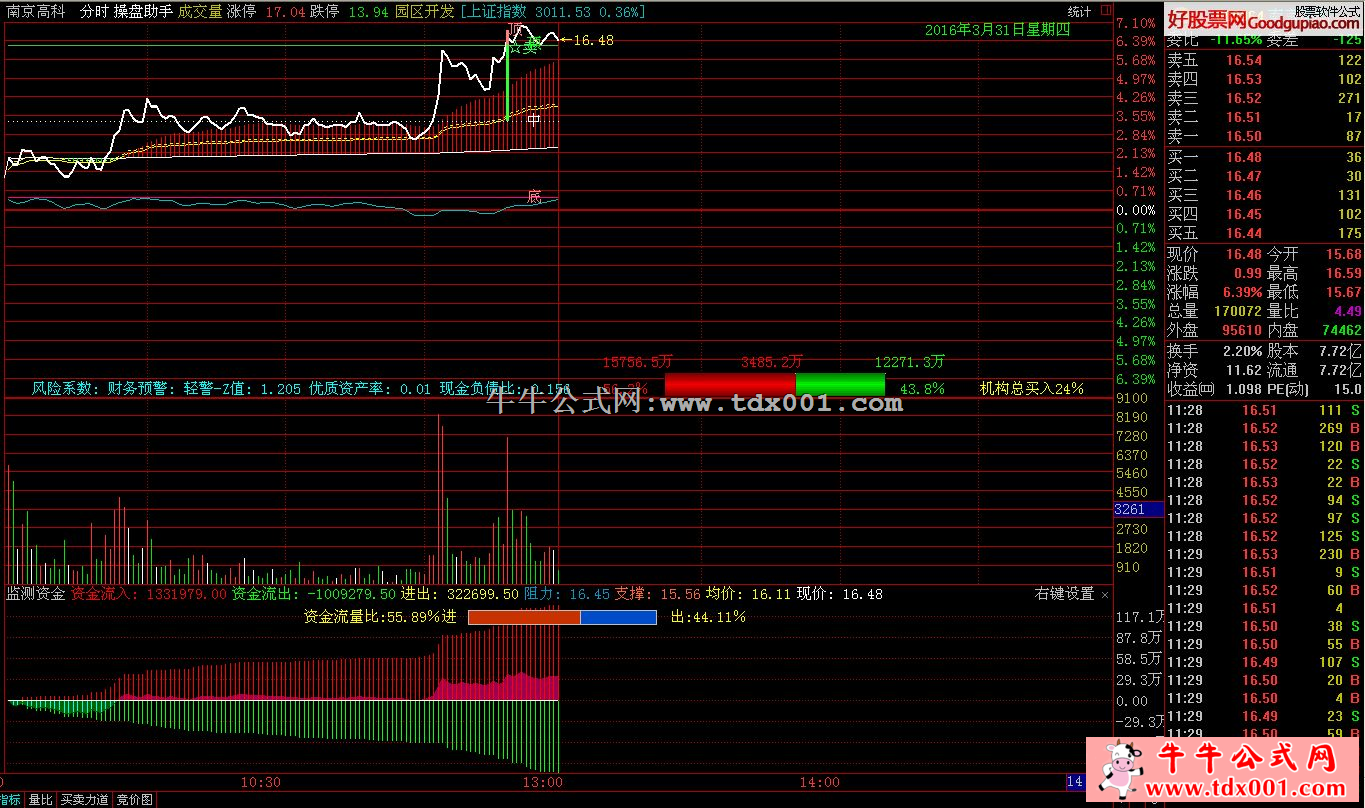
Task: Click the 10:30 time axis label
Action: (x=261, y=782)
